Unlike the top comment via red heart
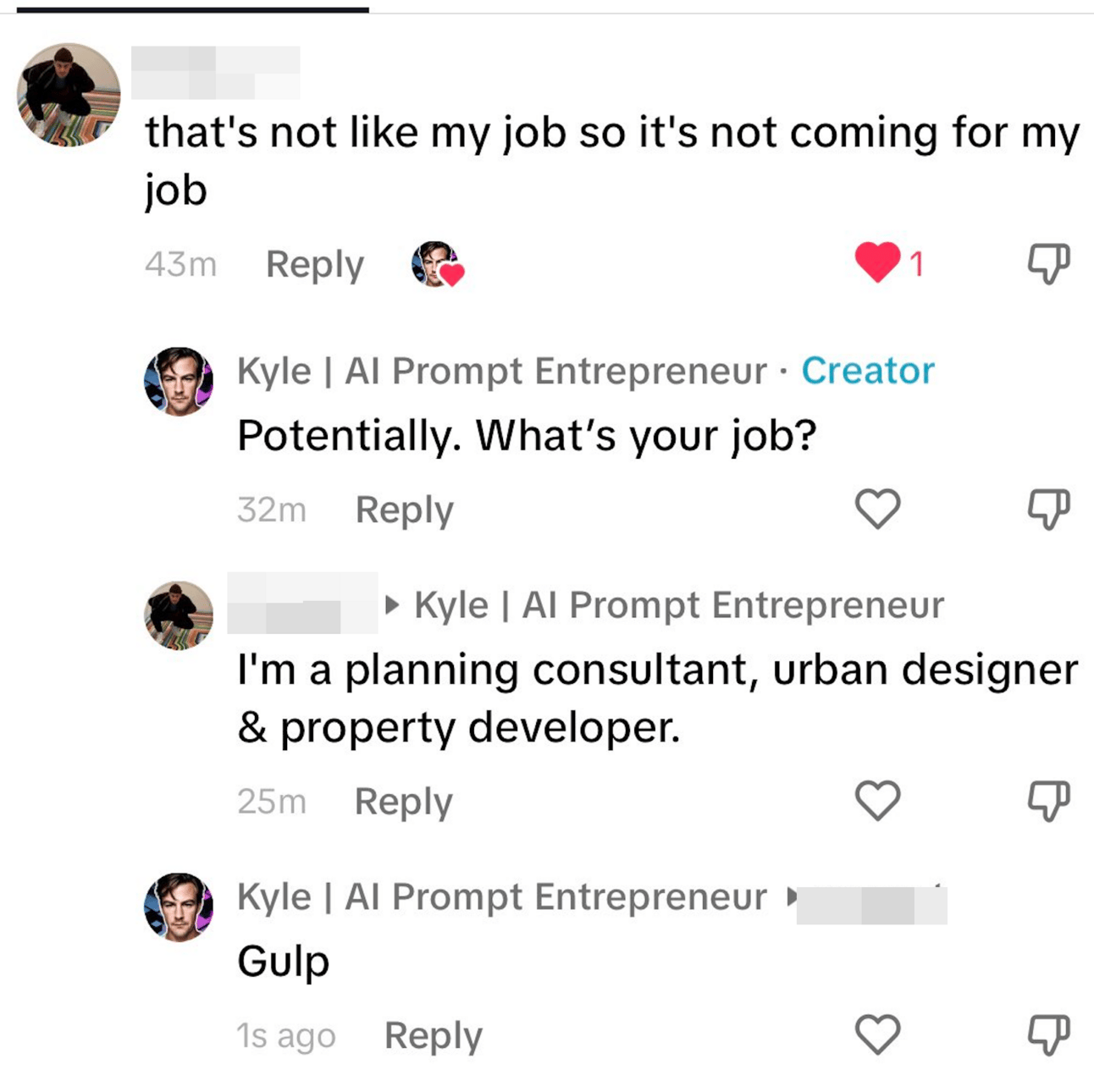The width and height of the screenshot is (1094, 1092). pyautogui.click(x=878, y=262)
